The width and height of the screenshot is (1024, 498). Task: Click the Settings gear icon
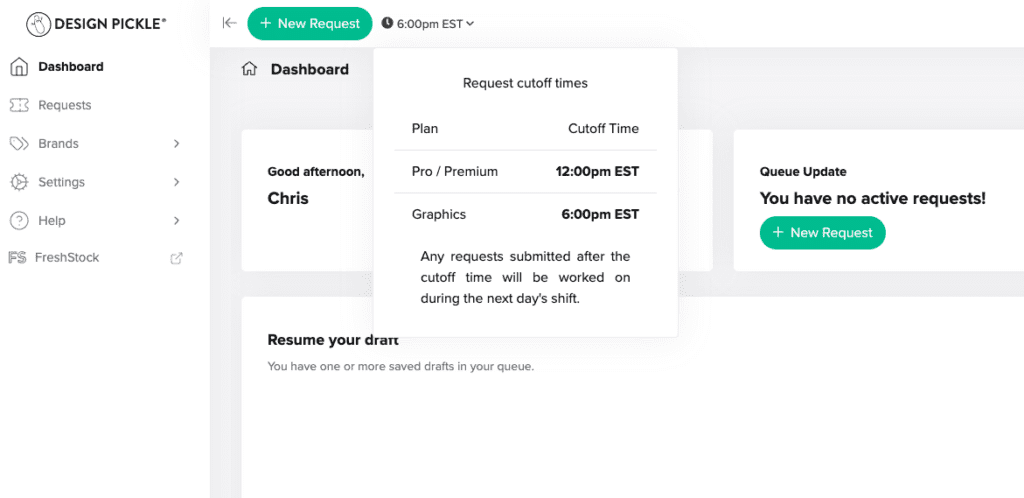click(x=18, y=182)
